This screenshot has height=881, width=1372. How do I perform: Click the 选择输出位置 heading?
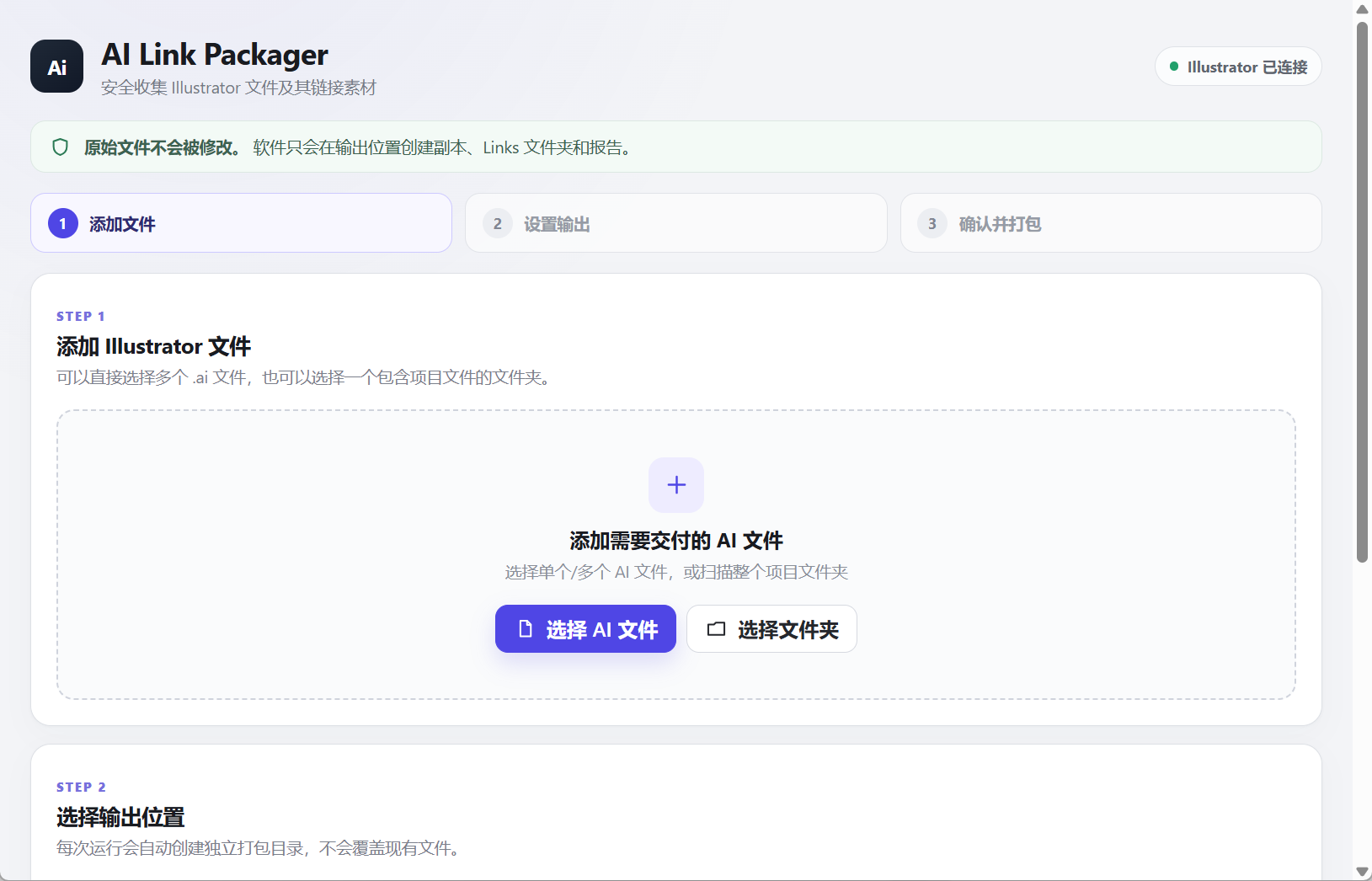click(x=120, y=817)
